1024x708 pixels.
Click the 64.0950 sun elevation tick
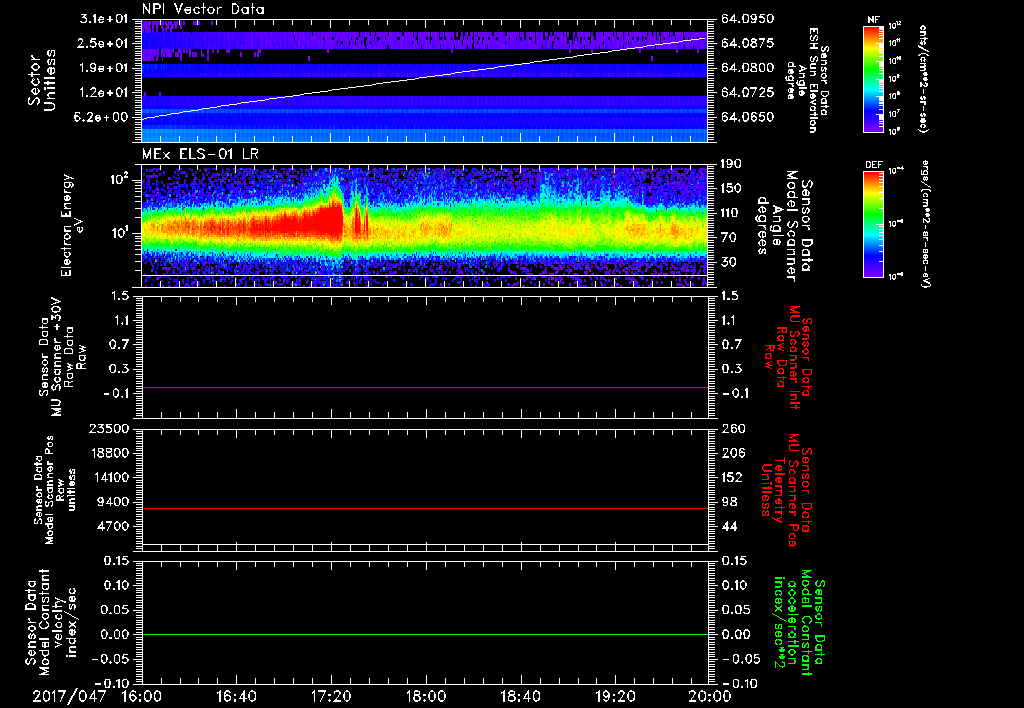[x=748, y=19]
